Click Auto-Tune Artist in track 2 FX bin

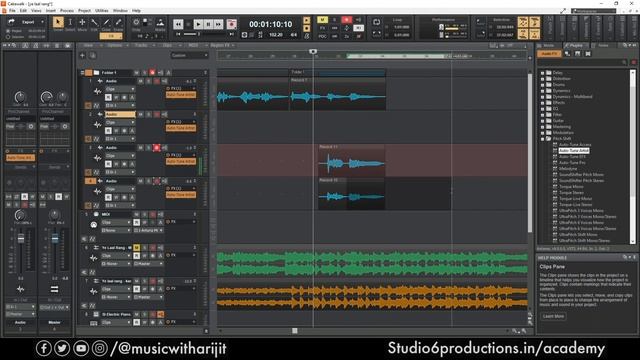(181, 128)
